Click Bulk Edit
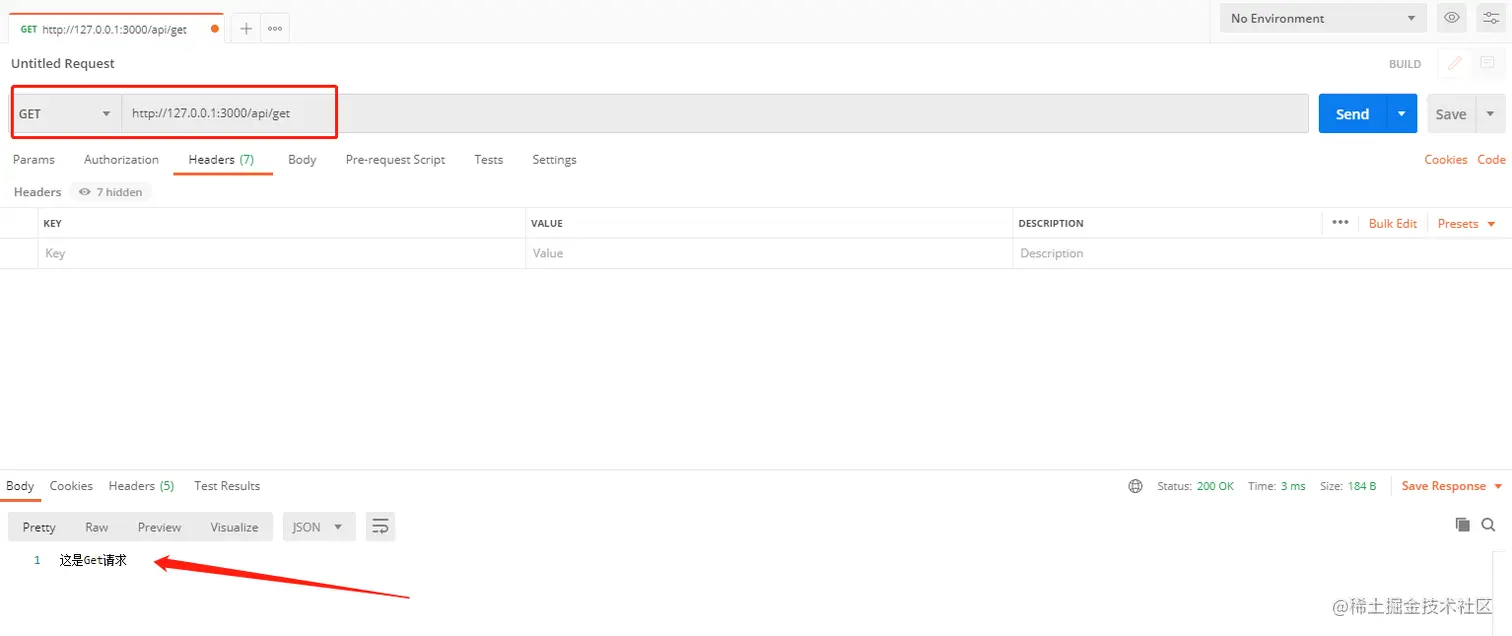Screen dimensions: 1512x636 (1393, 223)
